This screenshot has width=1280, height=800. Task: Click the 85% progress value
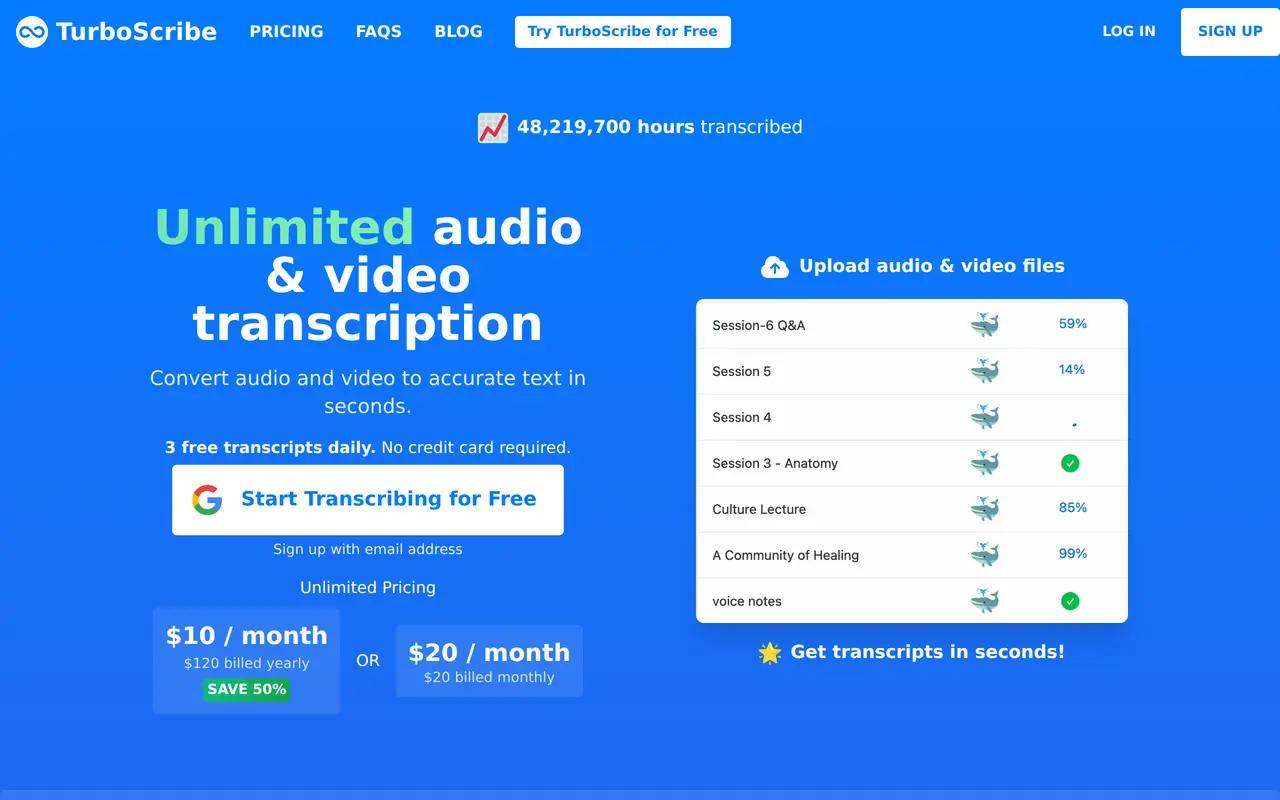click(1073, 508)
